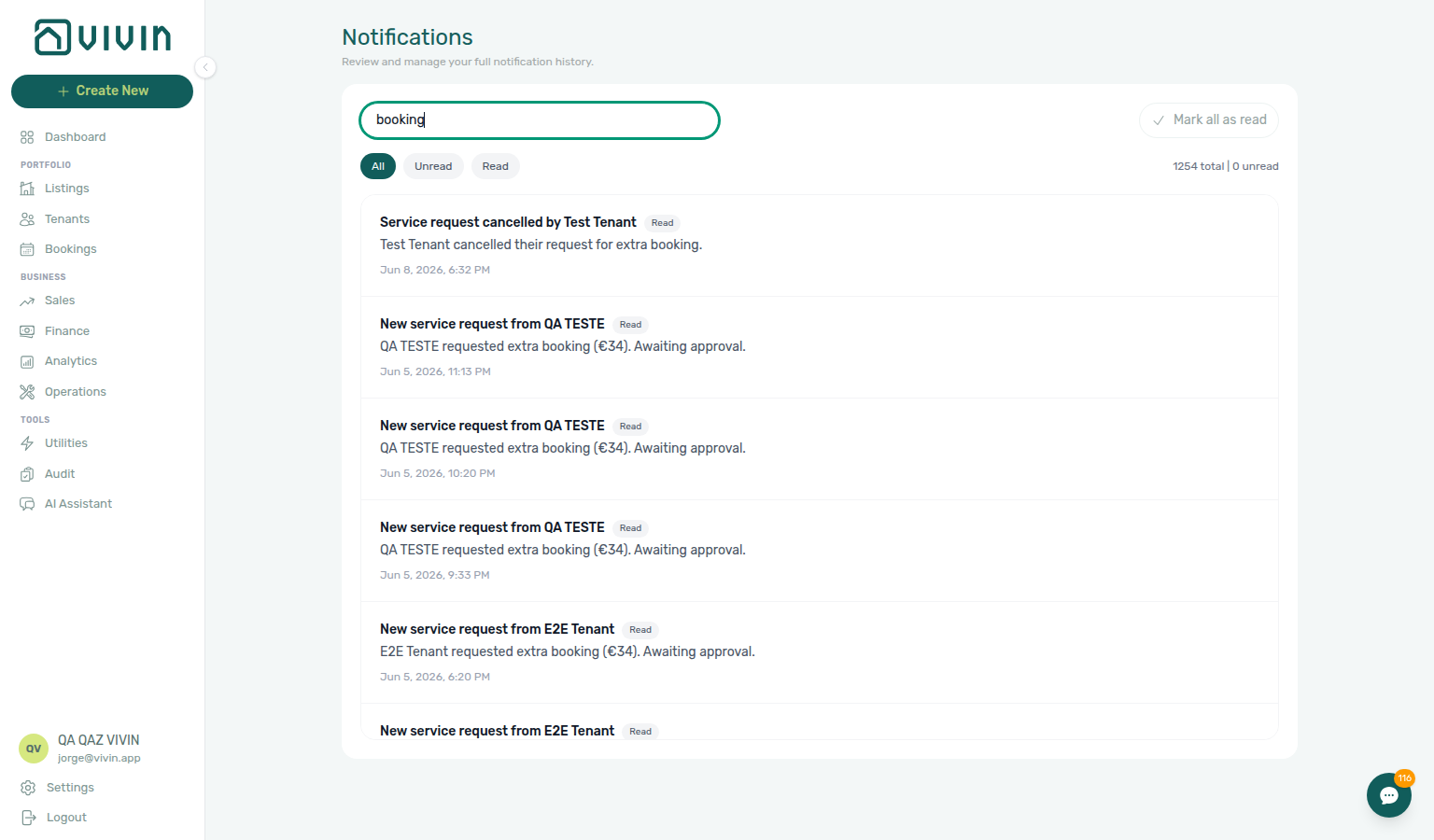1434x840 pixels.
Task: Open Utilities tools page
Action: tap(66, 443)
